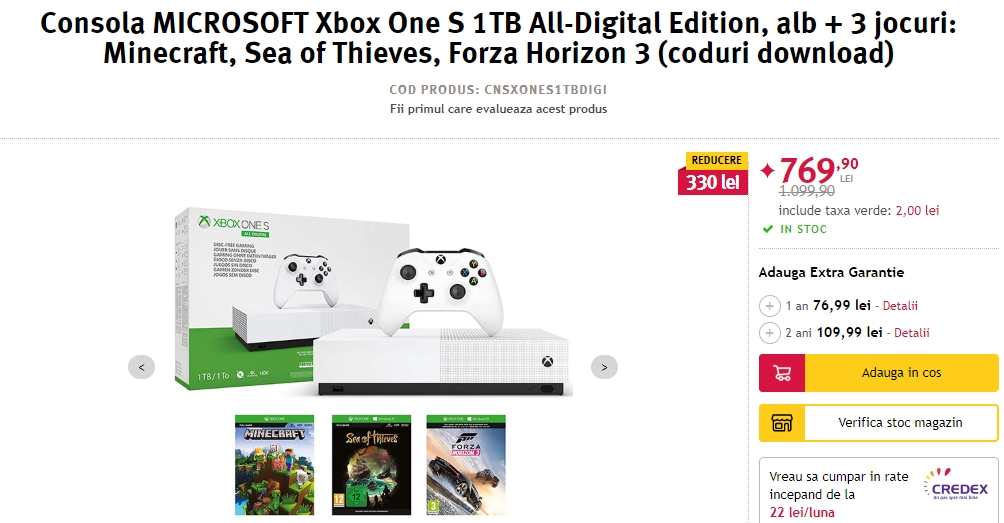
Task: Select the Minecraft game thumbnail
Action: pyautogui.click(x=274, y=468)
